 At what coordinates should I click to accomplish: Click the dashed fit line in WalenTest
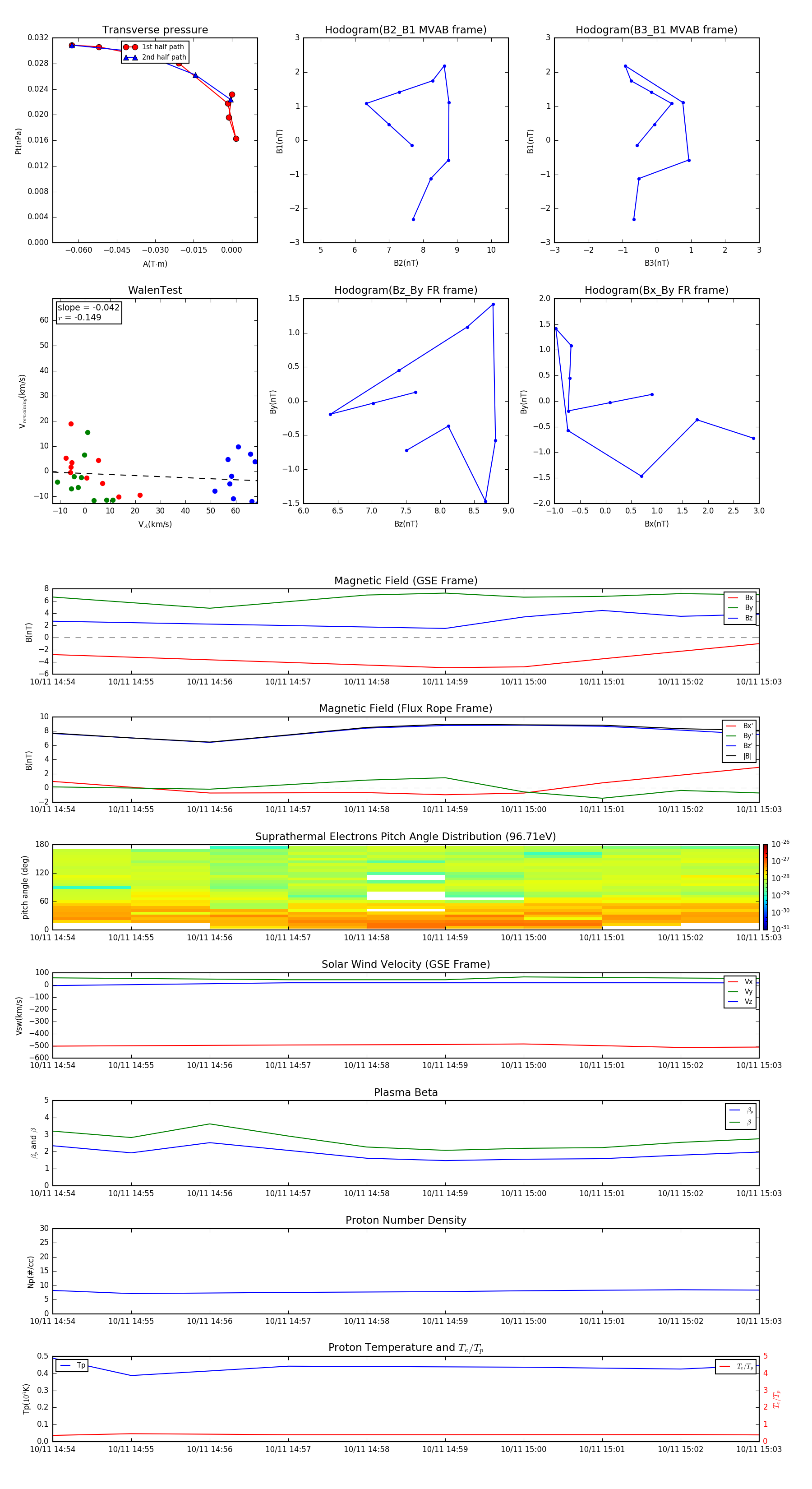[155, 476]
